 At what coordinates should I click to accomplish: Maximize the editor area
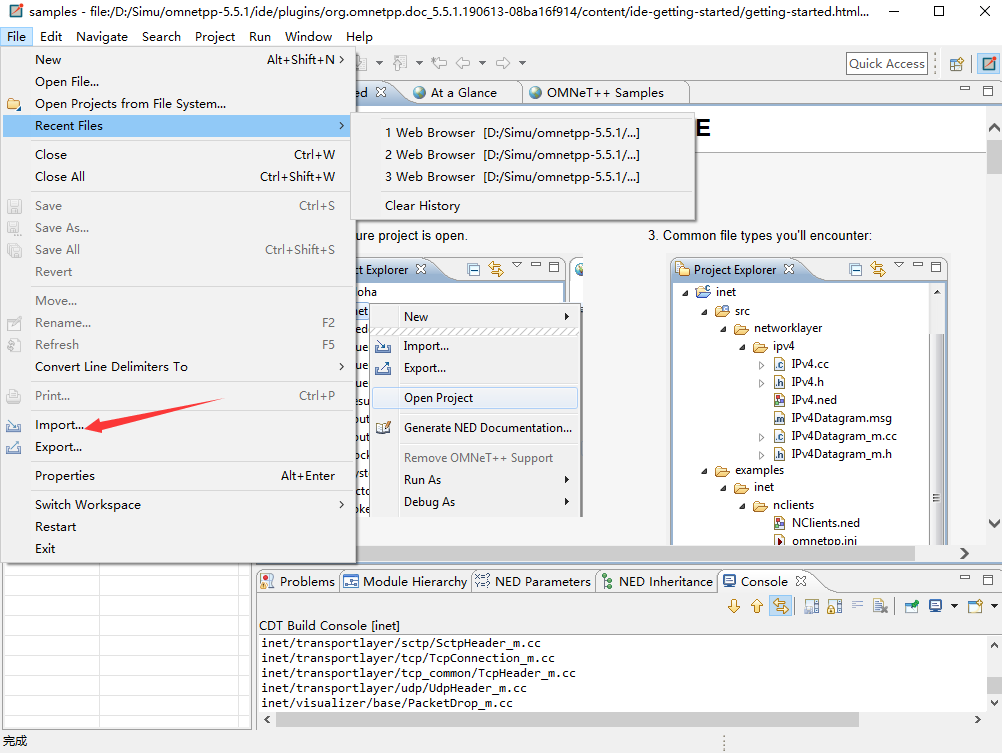pos(988,91)
